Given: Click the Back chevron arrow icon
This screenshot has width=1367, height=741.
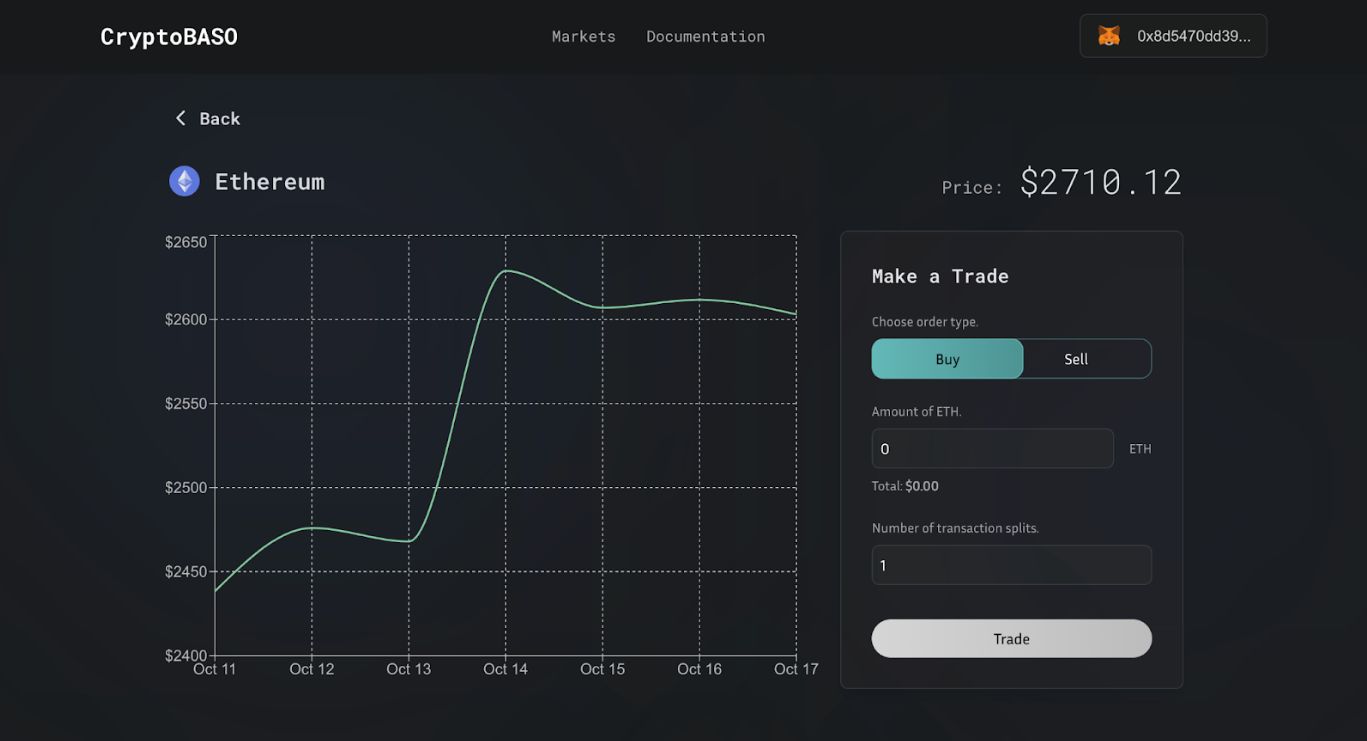Looking at the screenshot, I should 181,118.
